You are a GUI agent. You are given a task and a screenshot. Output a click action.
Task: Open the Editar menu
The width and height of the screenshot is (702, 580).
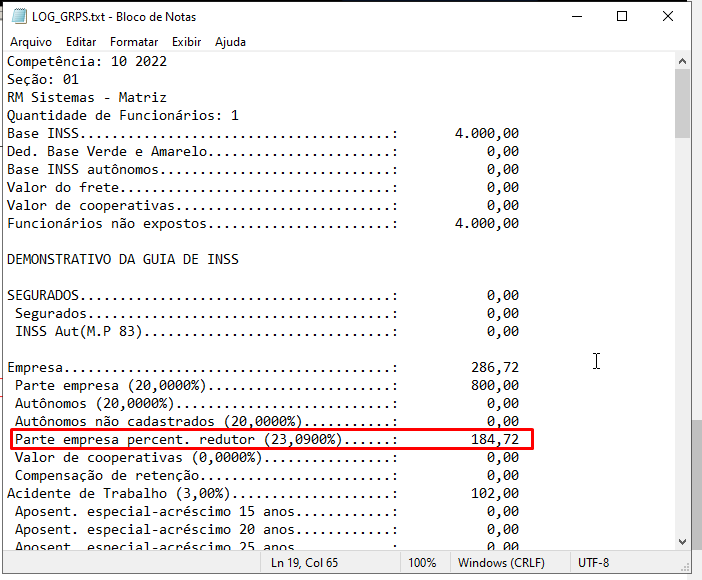tap(81, 42)
